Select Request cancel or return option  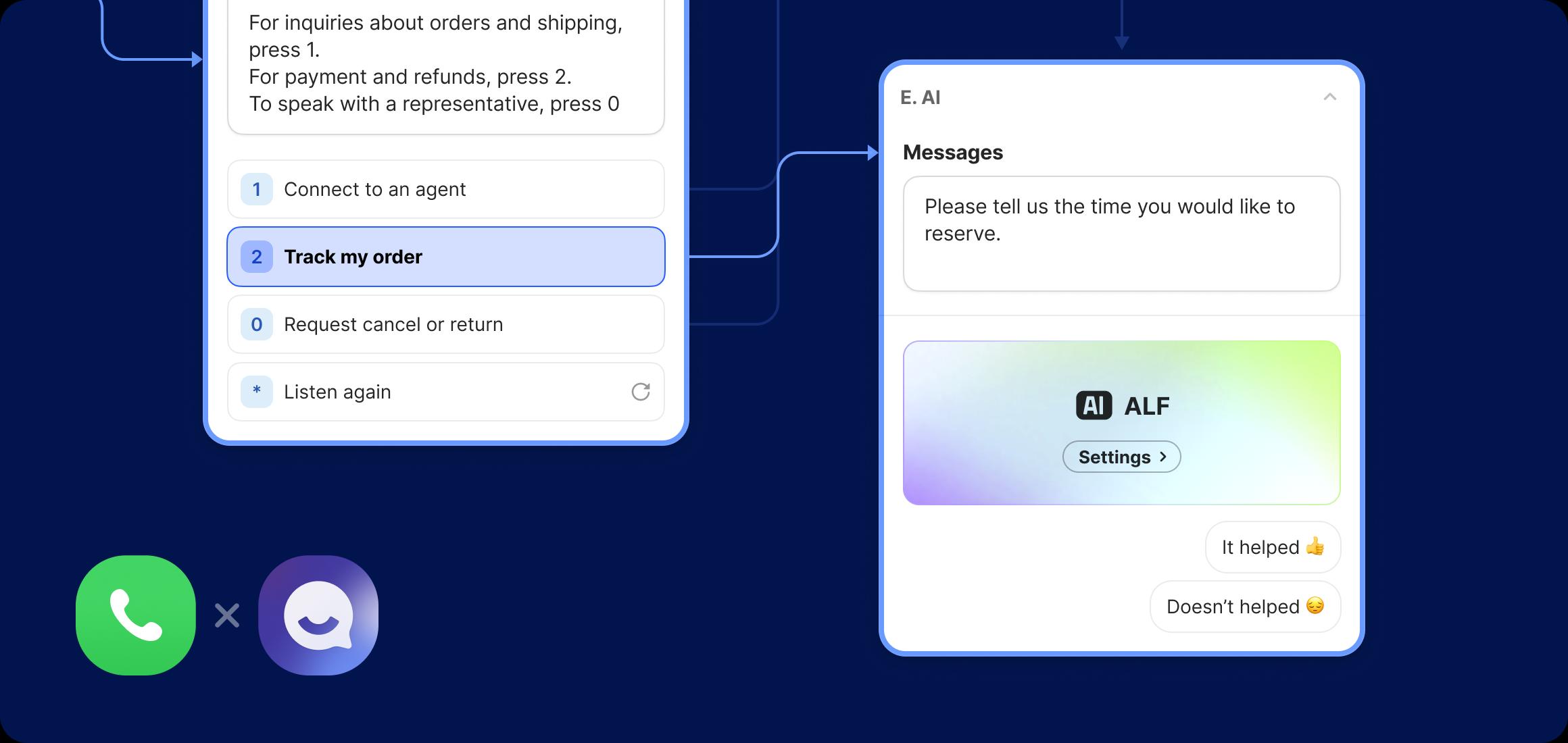coord(447,324)
